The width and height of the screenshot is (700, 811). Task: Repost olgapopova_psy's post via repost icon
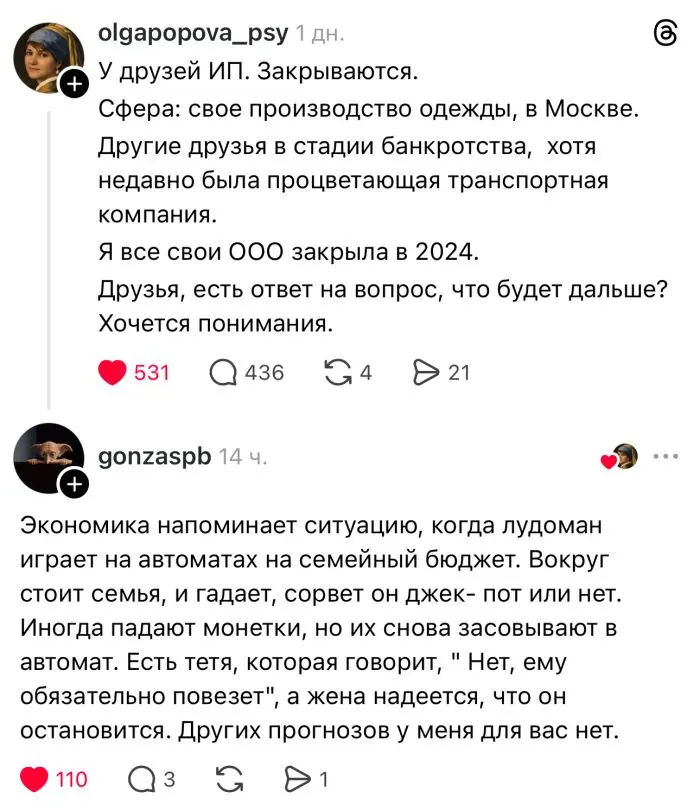[x=341, y=371]
